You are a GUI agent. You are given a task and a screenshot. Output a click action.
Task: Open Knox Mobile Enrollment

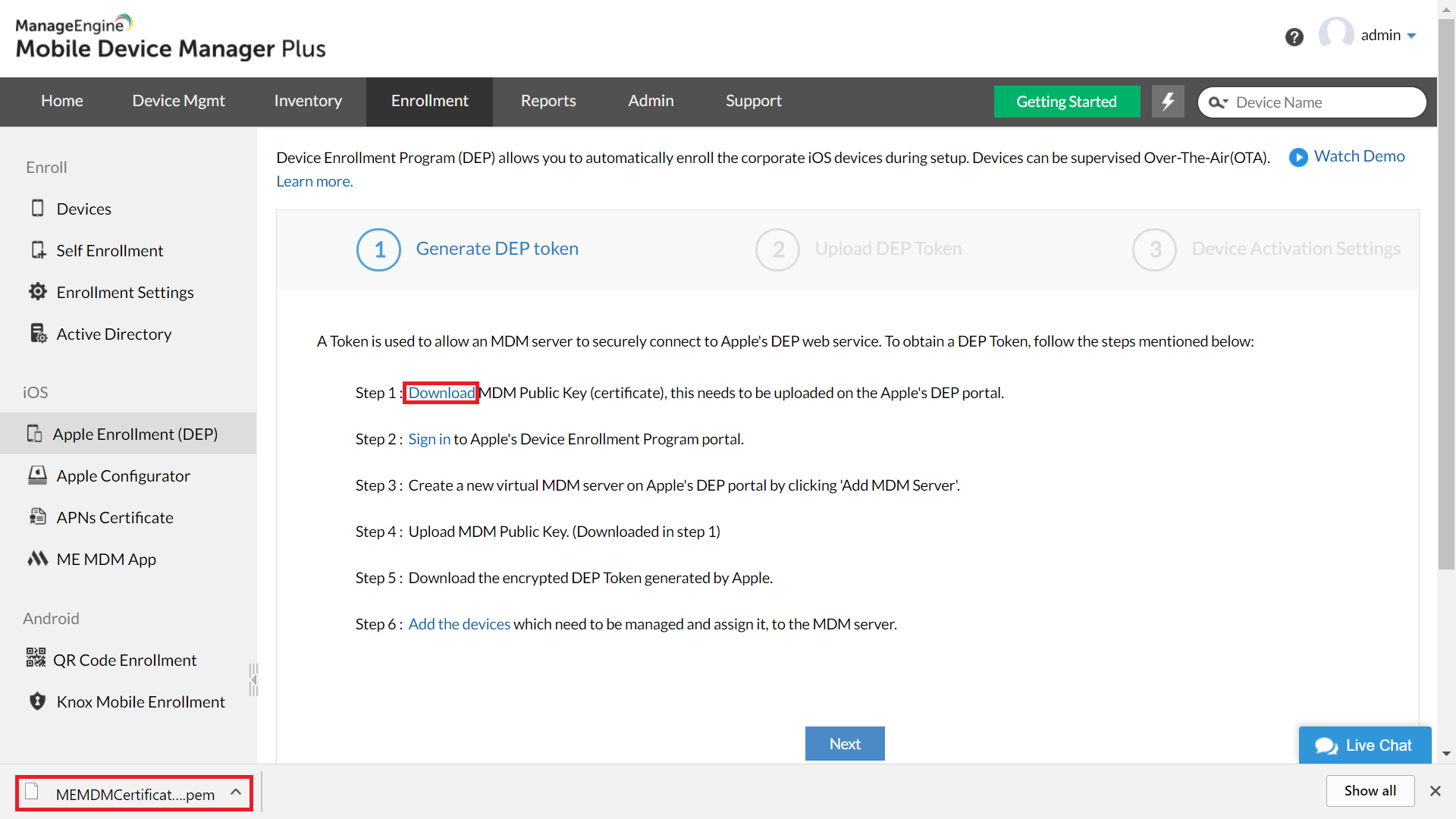[140, 701]
